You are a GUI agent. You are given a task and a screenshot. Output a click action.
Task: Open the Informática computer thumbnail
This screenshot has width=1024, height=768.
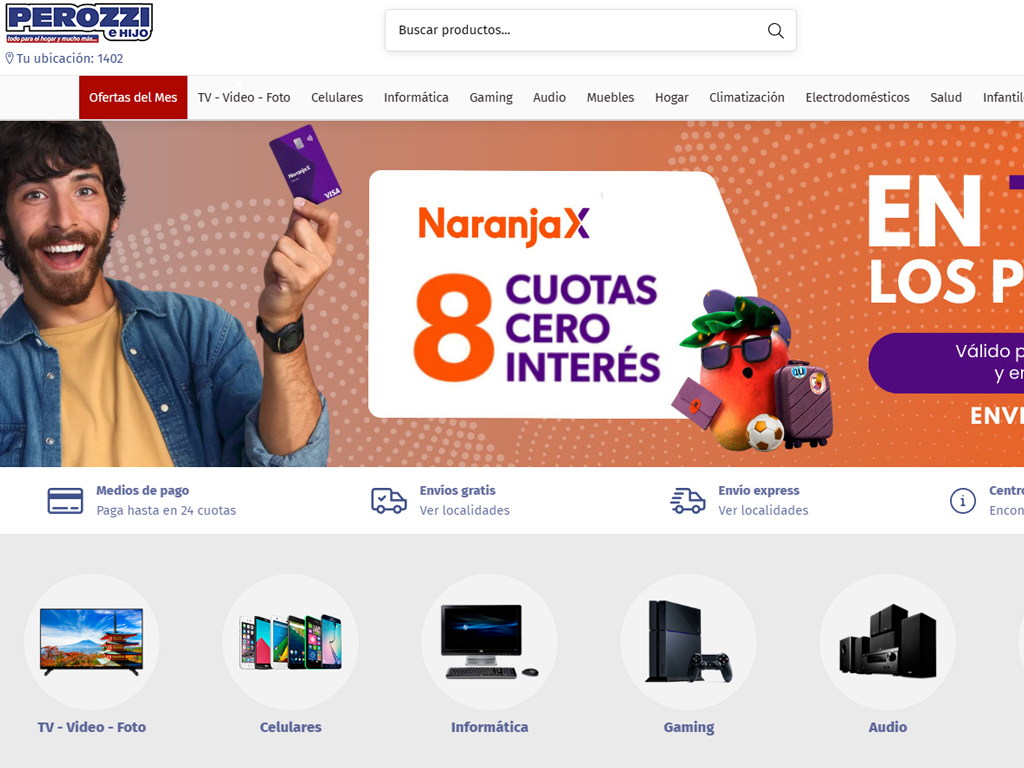pos(490,642)
